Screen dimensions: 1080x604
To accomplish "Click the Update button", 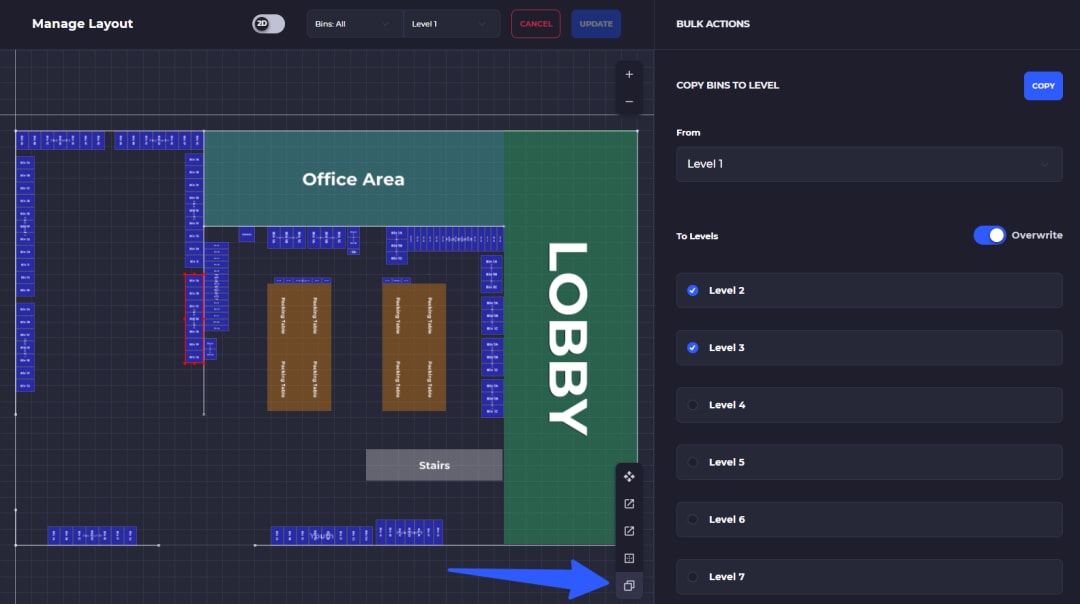I will pos(596,24).
